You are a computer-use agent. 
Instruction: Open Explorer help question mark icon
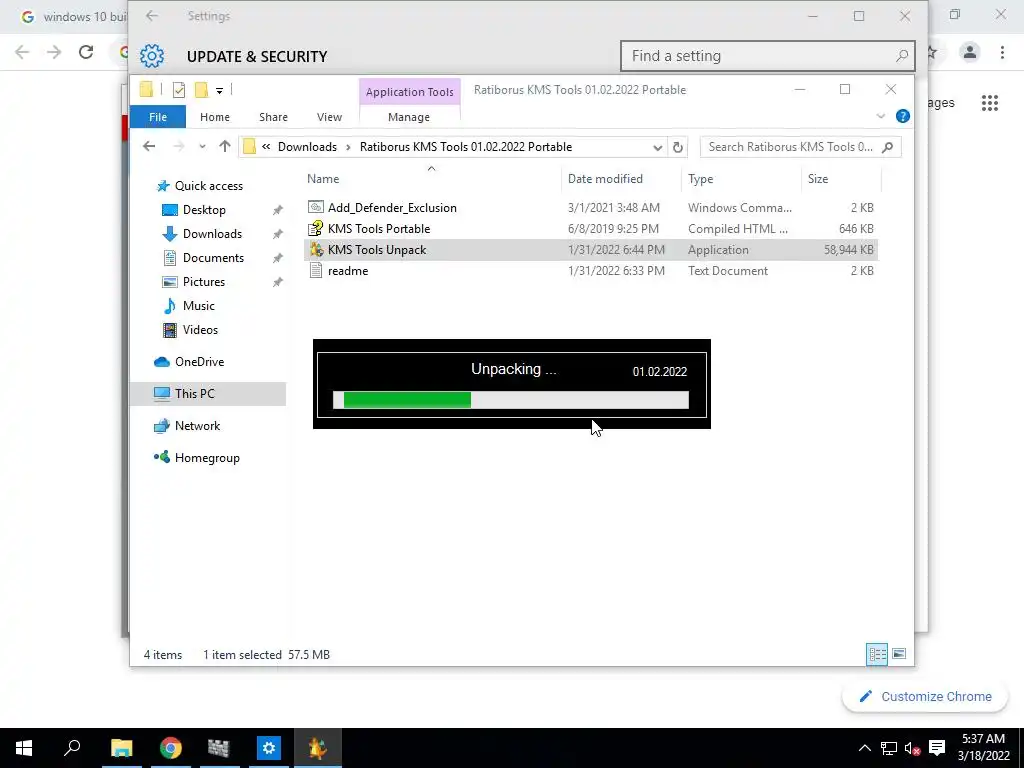pos(903,116)
